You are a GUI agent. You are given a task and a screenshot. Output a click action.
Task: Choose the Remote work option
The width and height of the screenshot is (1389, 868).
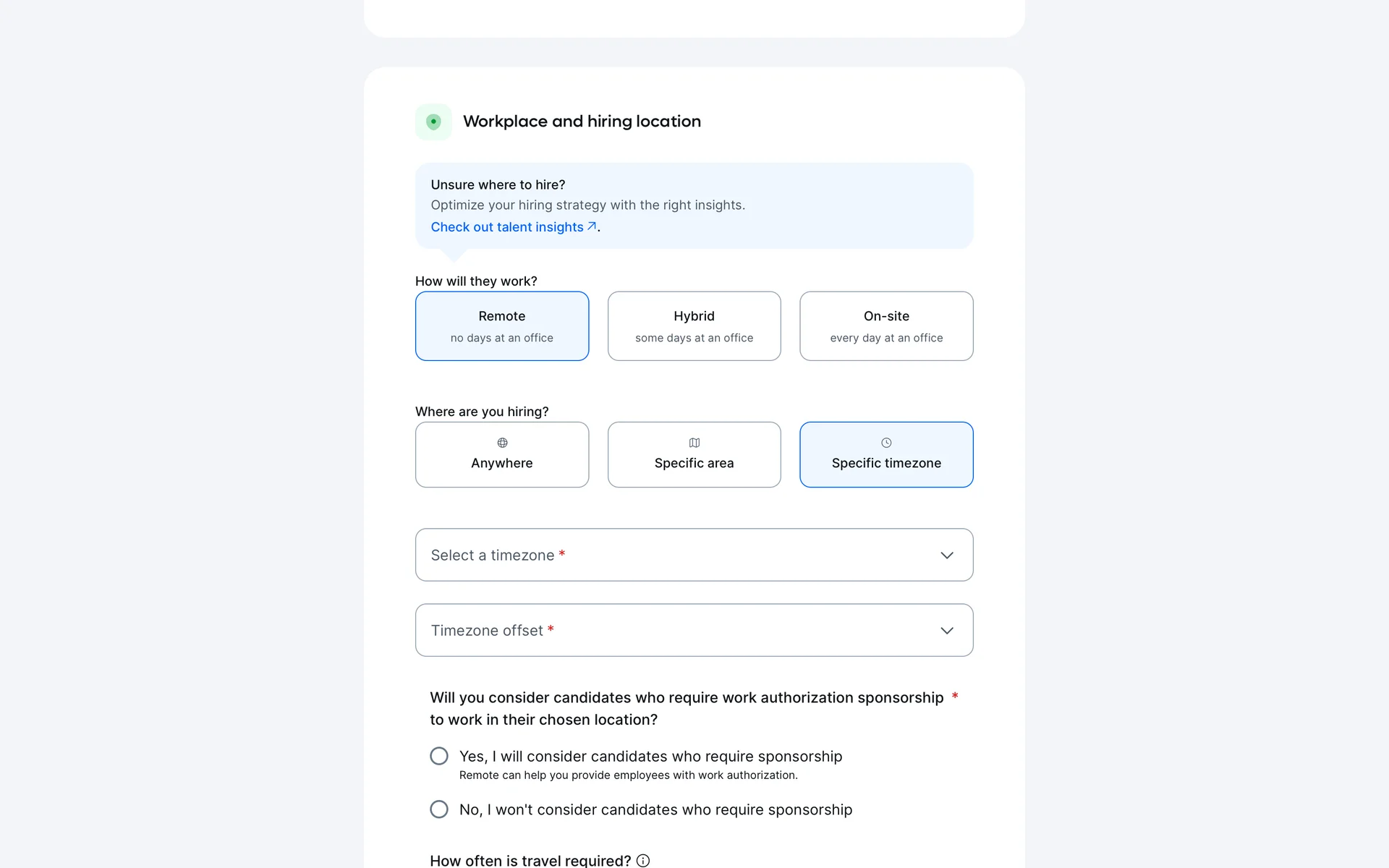point(502,326)
